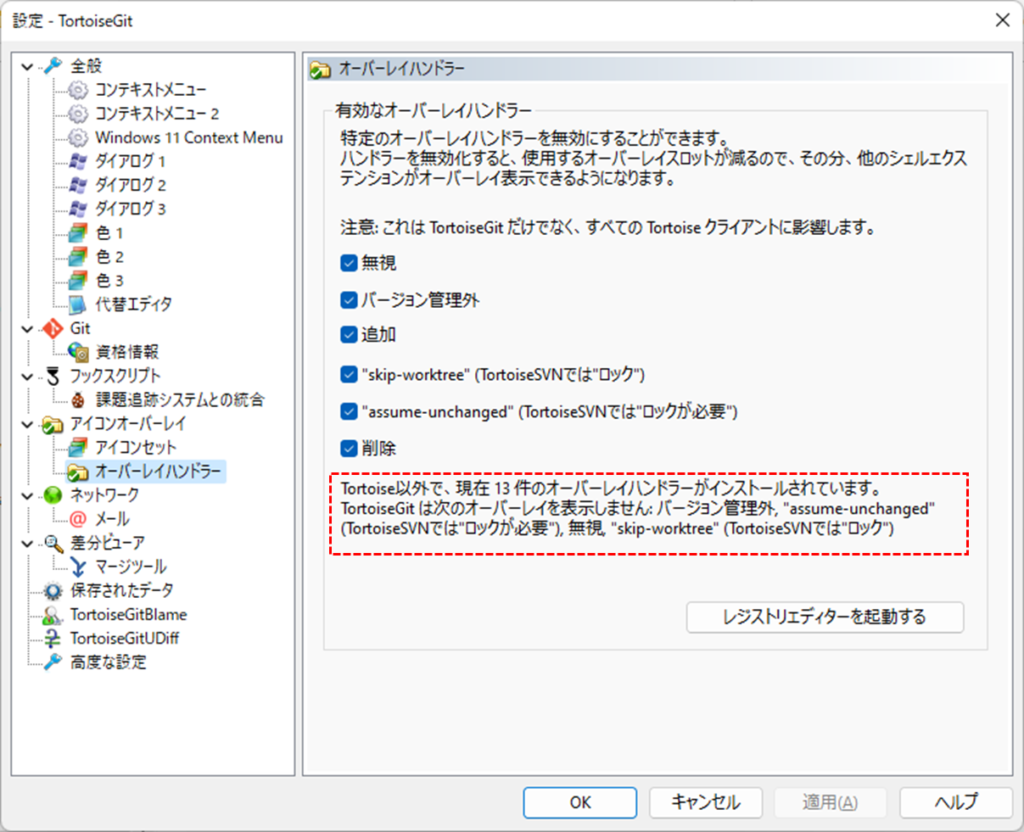1024x832 pixels.
Task: Click レジストリエディターを起動する button
Action: [x=825, y=617]
